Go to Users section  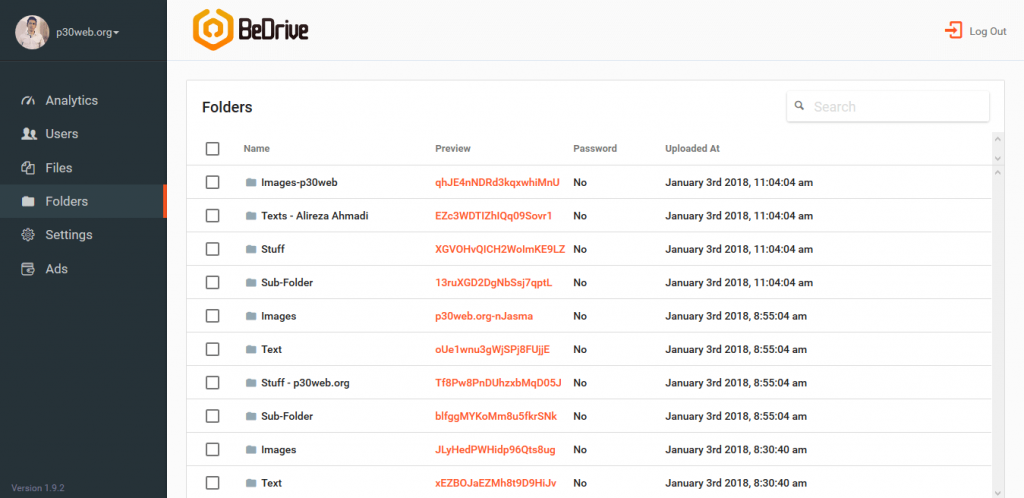[84, 134]
